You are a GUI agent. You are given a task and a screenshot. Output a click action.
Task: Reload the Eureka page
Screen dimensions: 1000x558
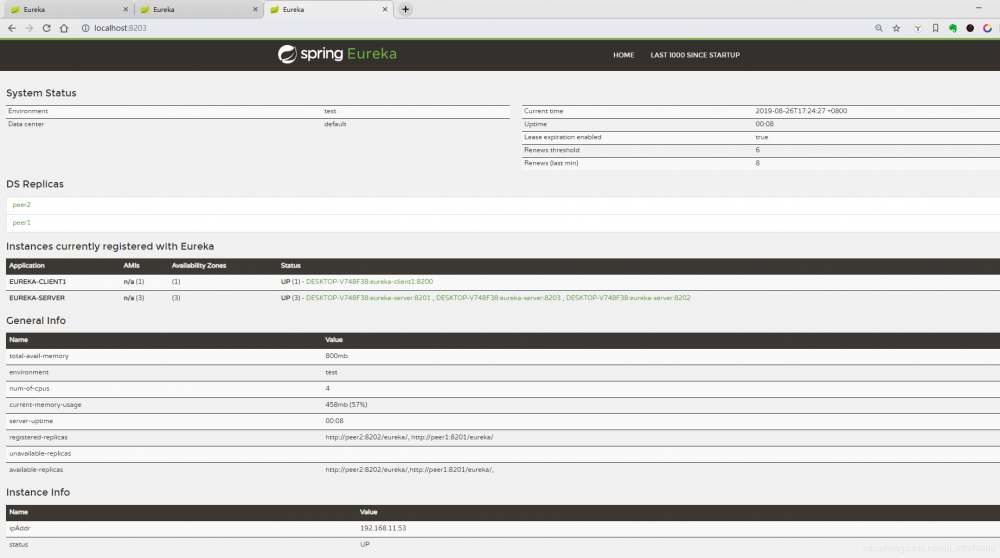click(47, 28)
